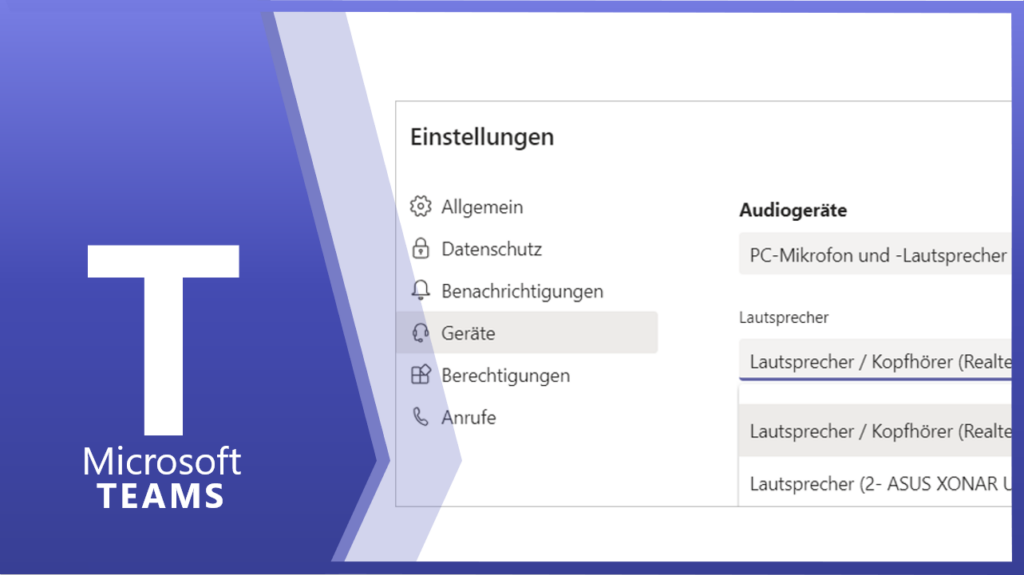The image size is (1024, 575).
Task: Click the Audiogeräte section heading
Action: (x=793, y=210)
